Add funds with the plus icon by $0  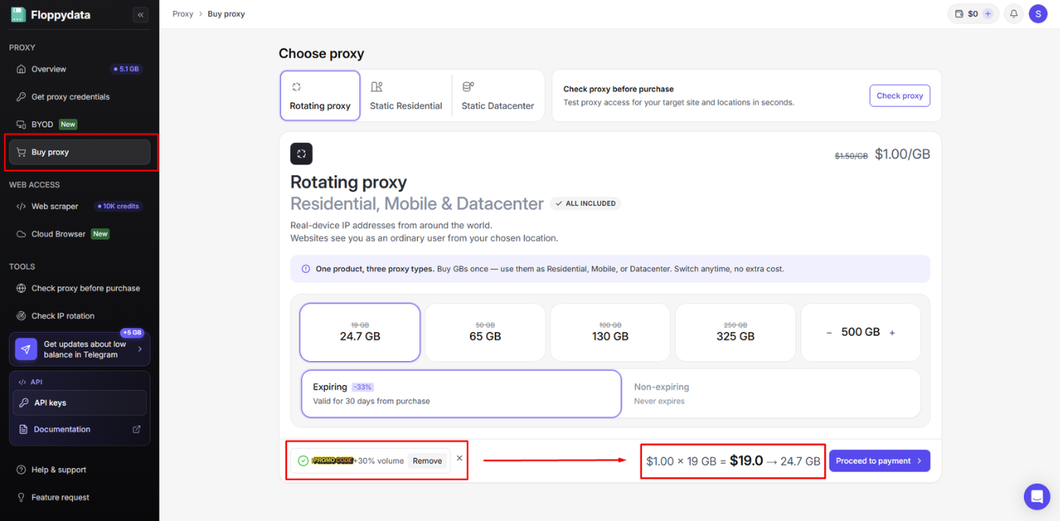point(988,14)
